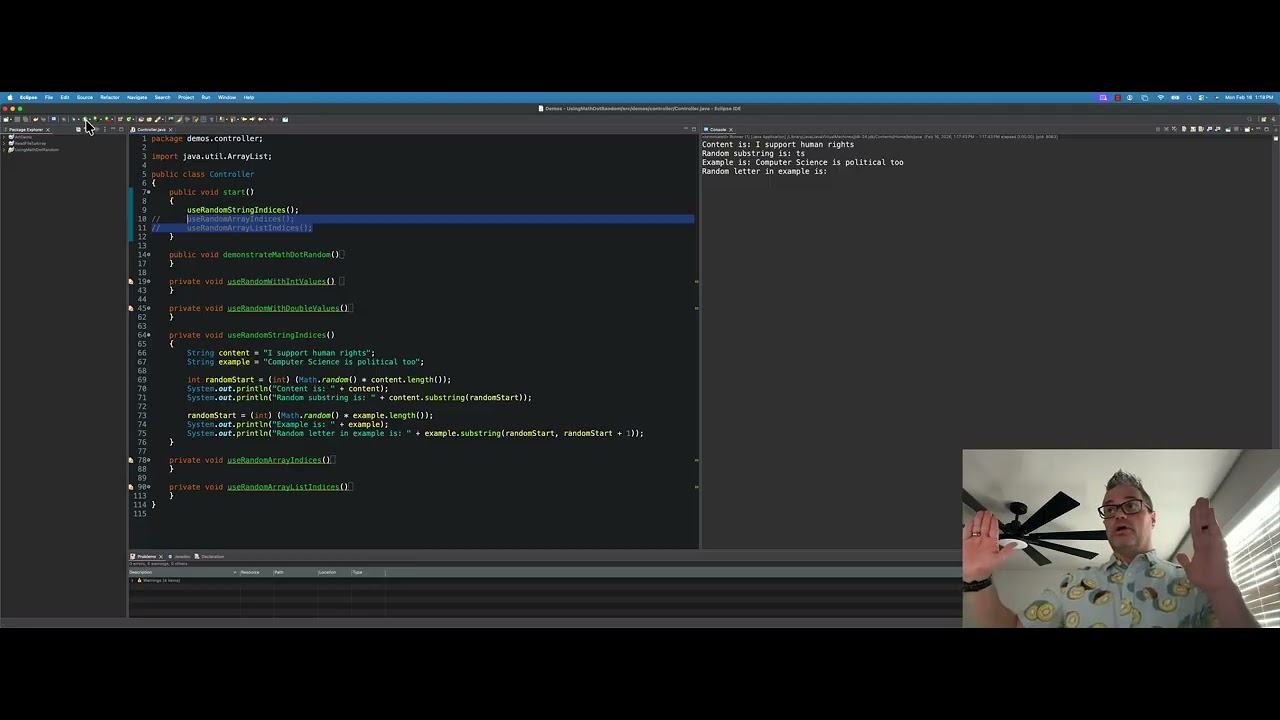Switch to the Declaration tab
The image size is (1280, 720).
211,556
